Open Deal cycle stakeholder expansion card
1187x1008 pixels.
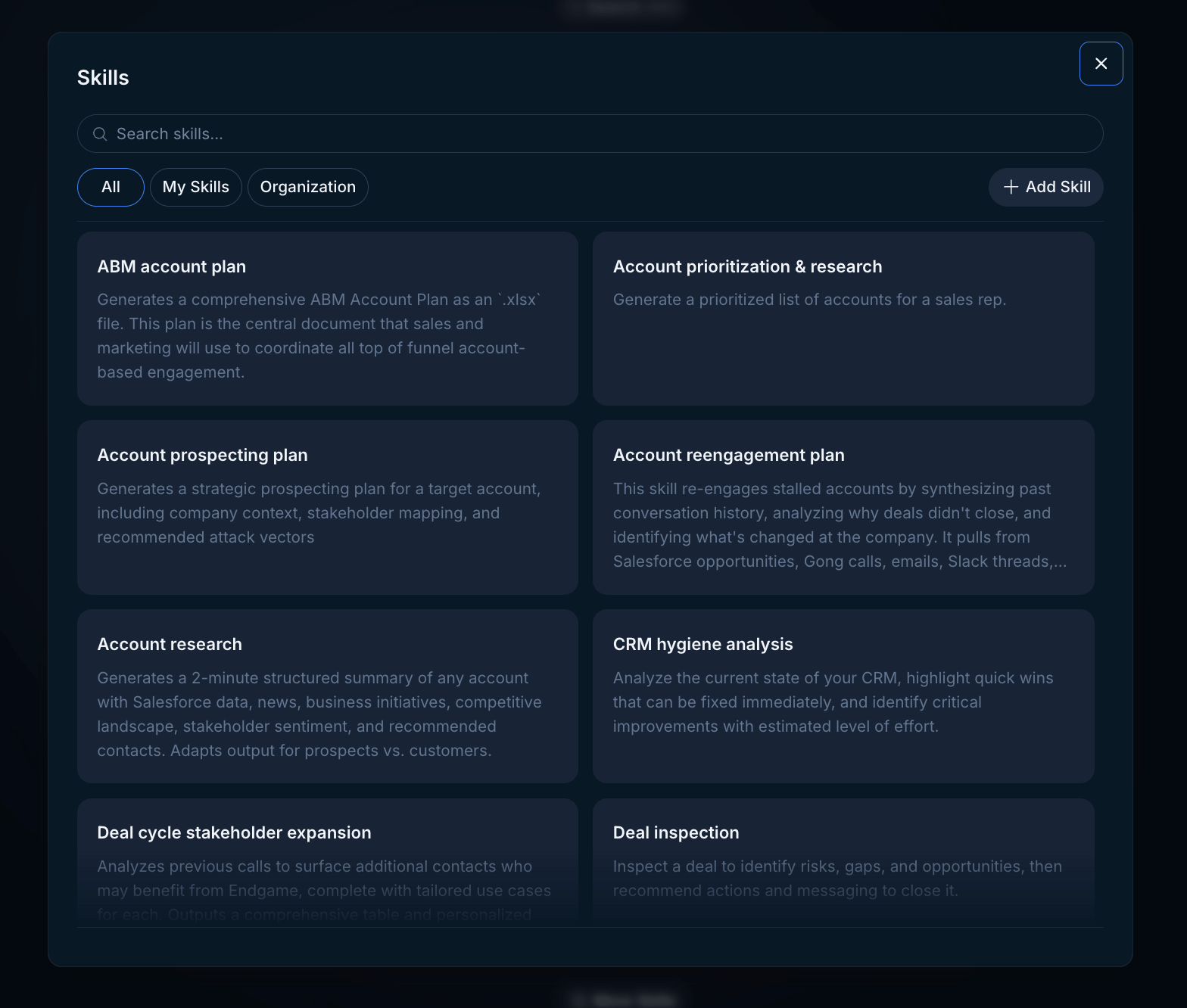[328, 861]
